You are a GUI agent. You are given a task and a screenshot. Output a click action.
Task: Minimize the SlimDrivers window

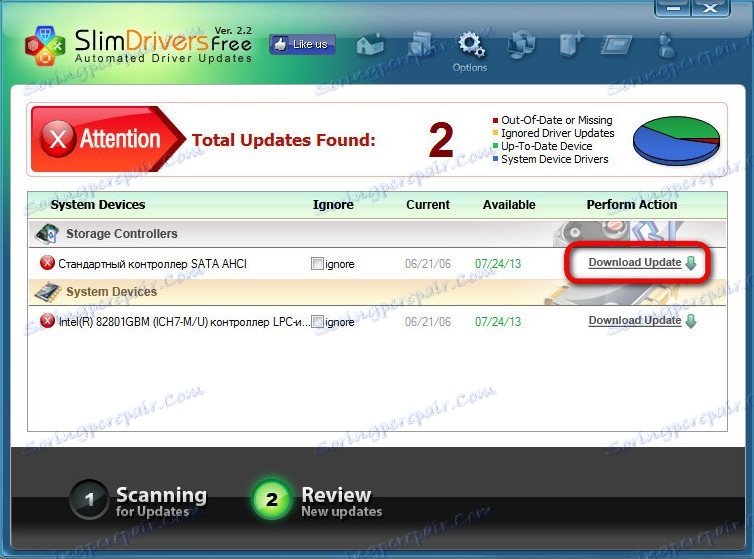(x=673, y=8)
